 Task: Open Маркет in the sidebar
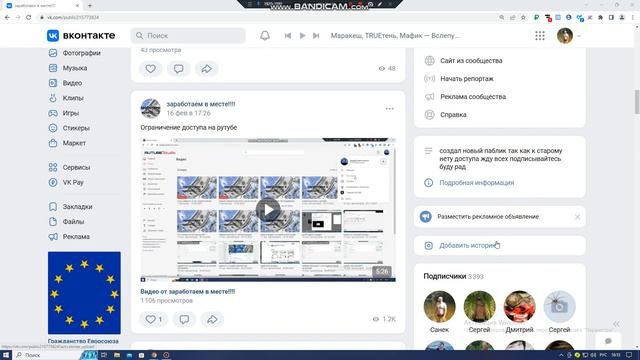68,143
